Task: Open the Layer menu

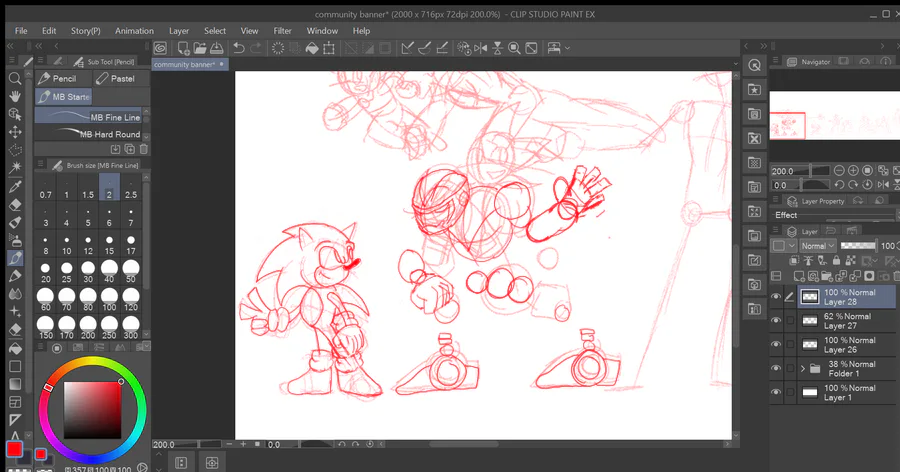Action: [179, 31]
